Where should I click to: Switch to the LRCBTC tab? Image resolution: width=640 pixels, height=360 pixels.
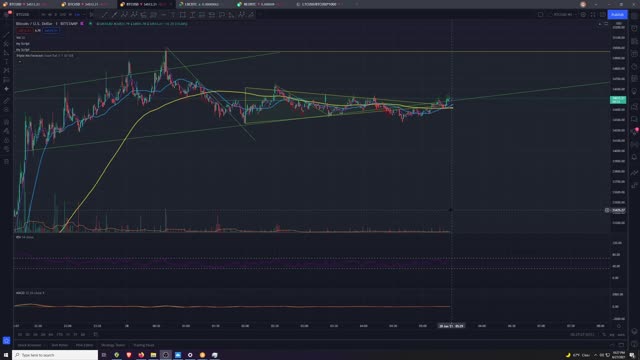[x=204, y=4]
